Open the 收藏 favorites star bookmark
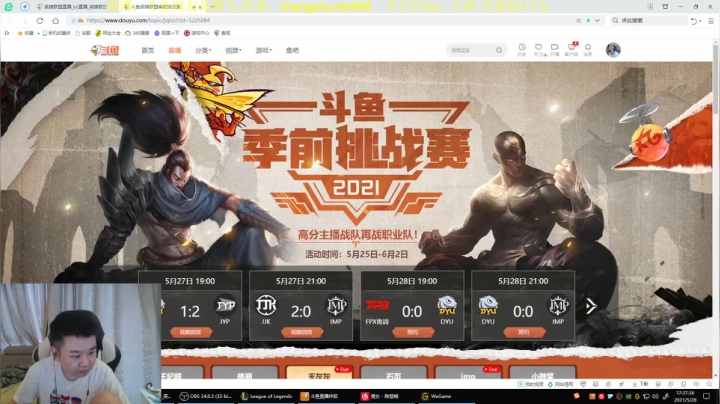The image size is (720, 404). click(x=26, y=33)
